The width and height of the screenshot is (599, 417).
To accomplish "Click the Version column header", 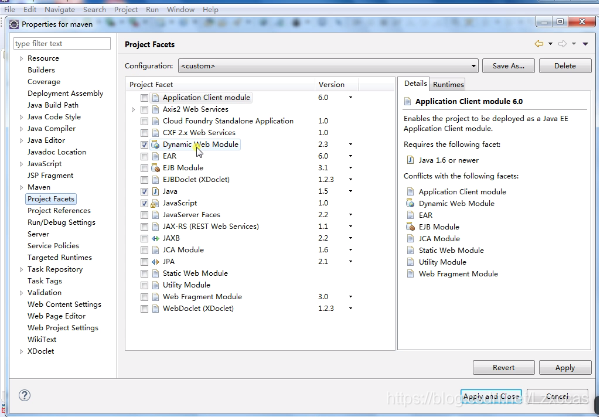I will pyautogui.click(x=337, y=84).
